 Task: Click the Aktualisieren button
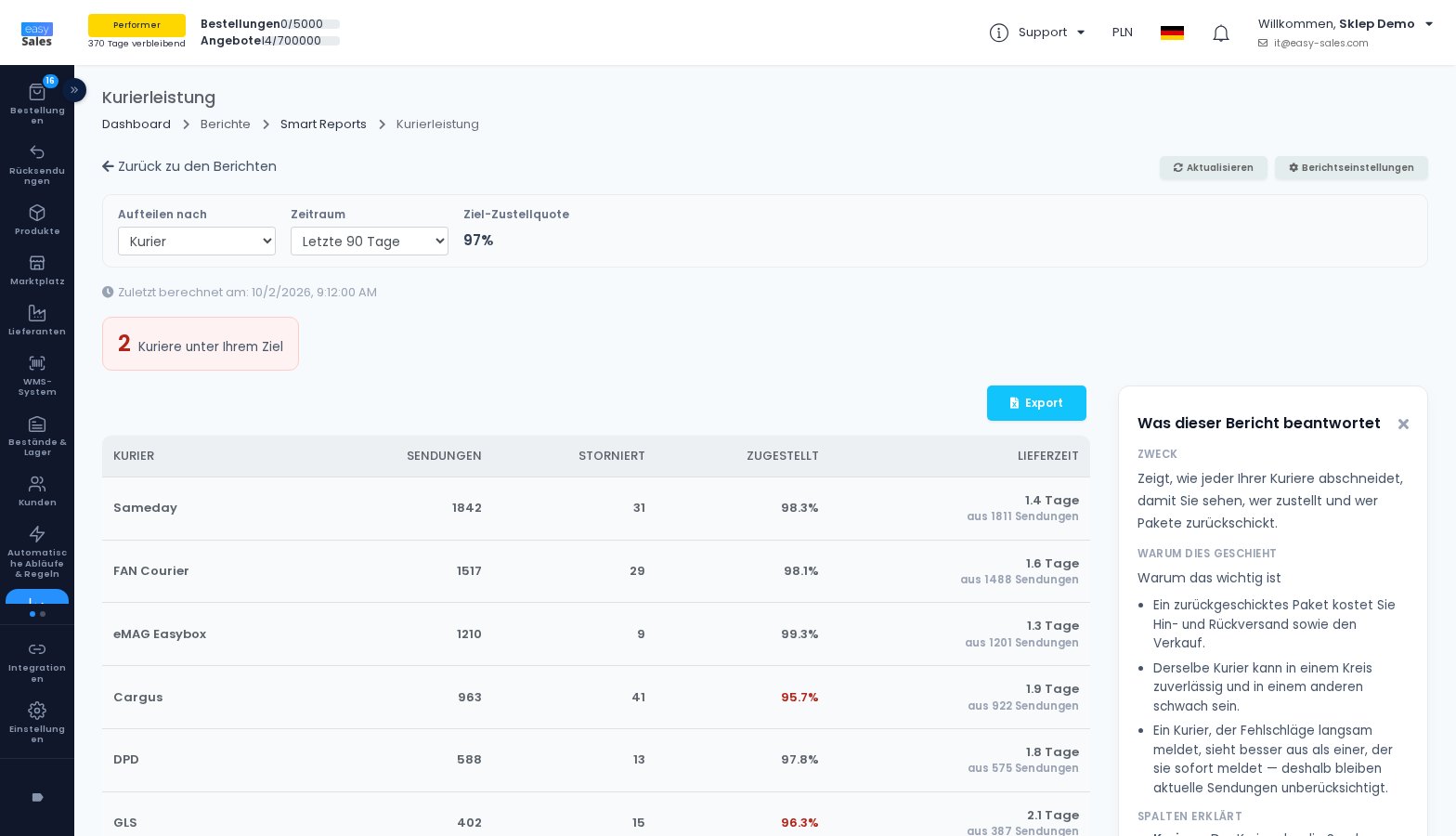click(x=1214, y=168)
